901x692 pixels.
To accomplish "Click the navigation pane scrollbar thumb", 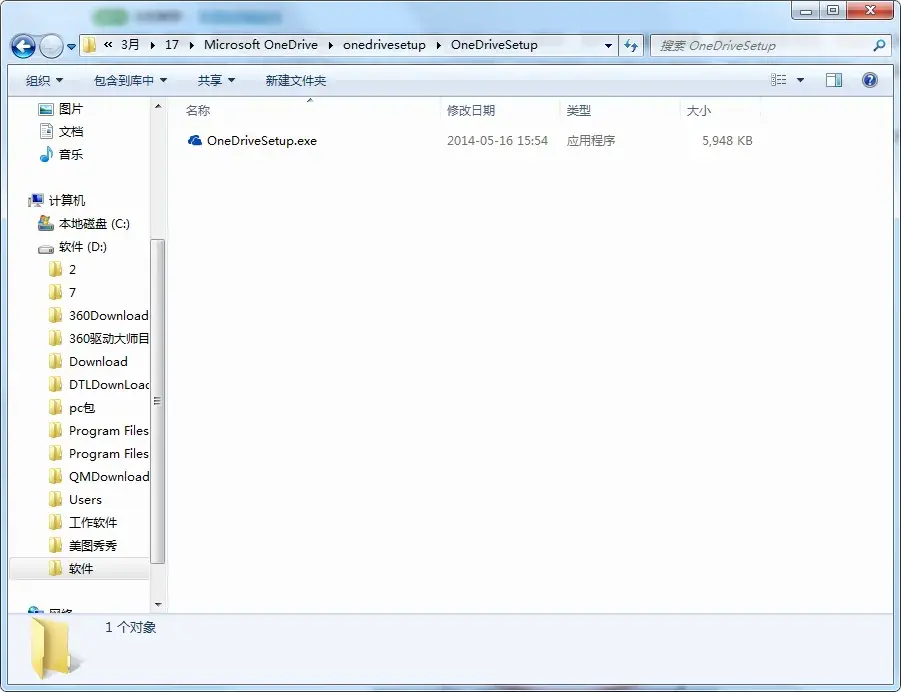I will 158,401.
